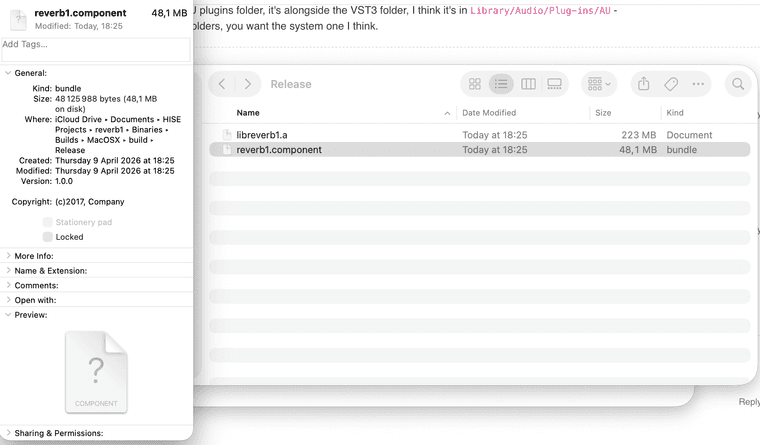Click the 223 MB size cell

638,135
